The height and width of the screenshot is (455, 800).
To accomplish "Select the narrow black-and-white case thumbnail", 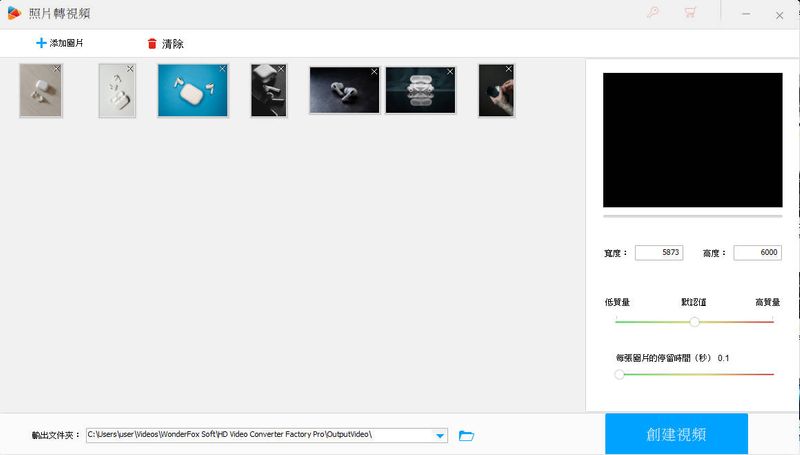I will [269, 91].
